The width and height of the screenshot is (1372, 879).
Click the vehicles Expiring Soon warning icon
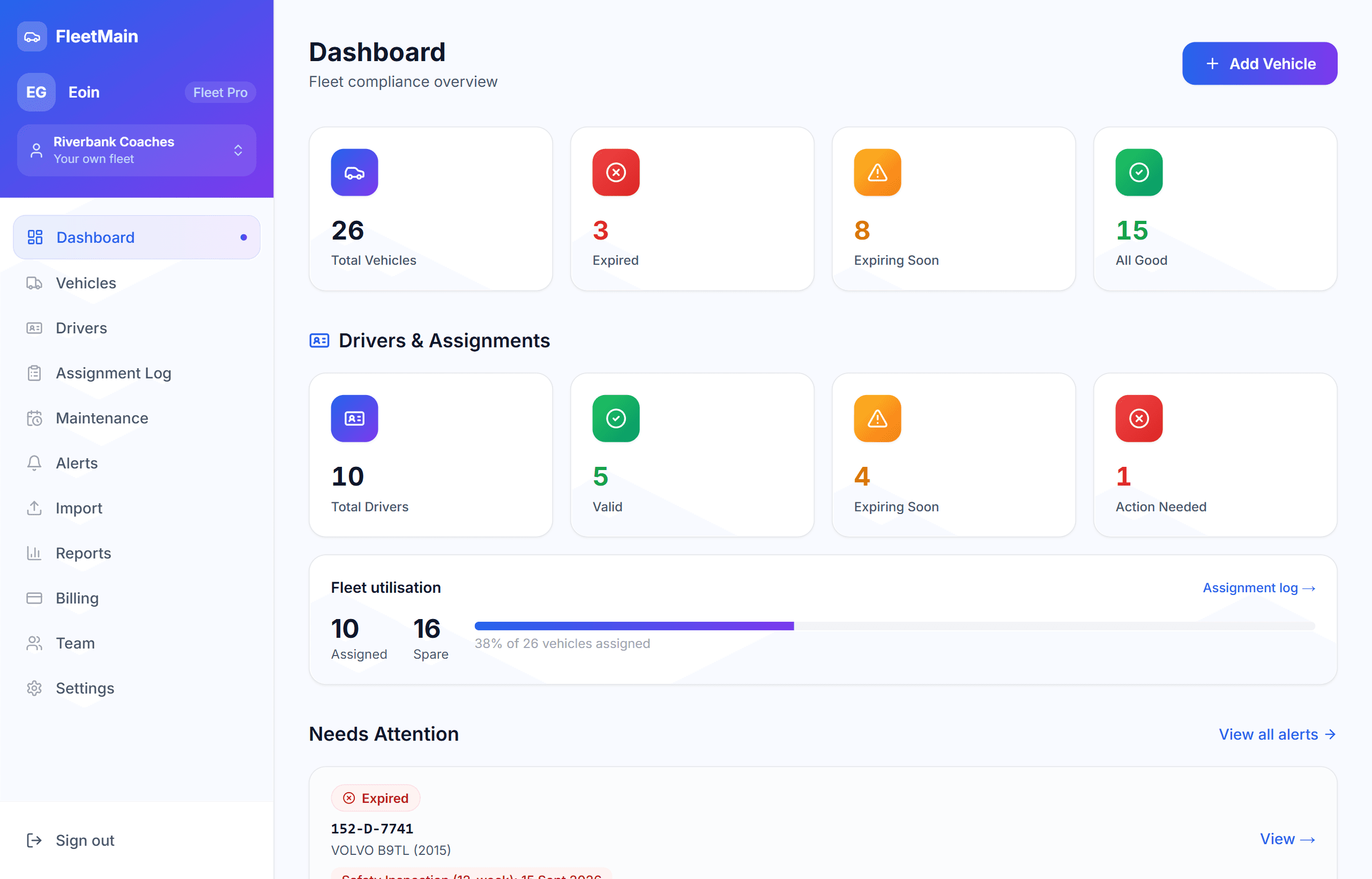(877, 173)
